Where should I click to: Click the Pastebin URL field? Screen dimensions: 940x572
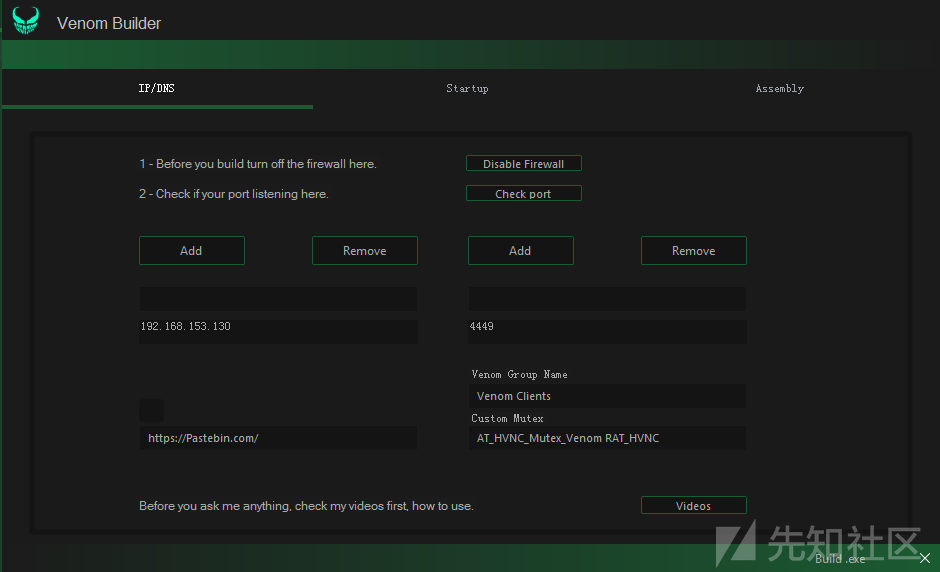(x=278, y=438)
